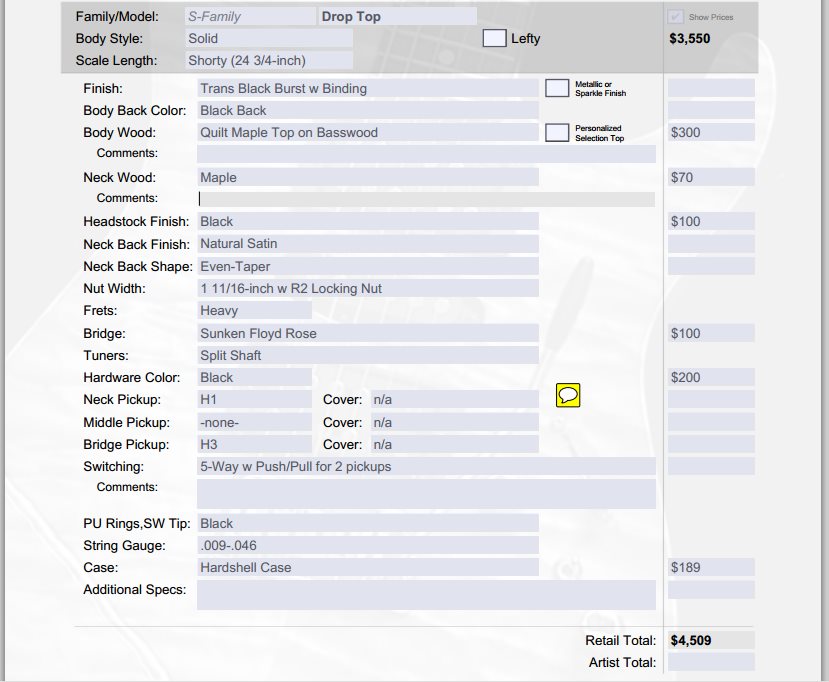Select the String Gauge .009-.046 field
The height and width of the screenshot is (682, 829).
pos(367,545)
